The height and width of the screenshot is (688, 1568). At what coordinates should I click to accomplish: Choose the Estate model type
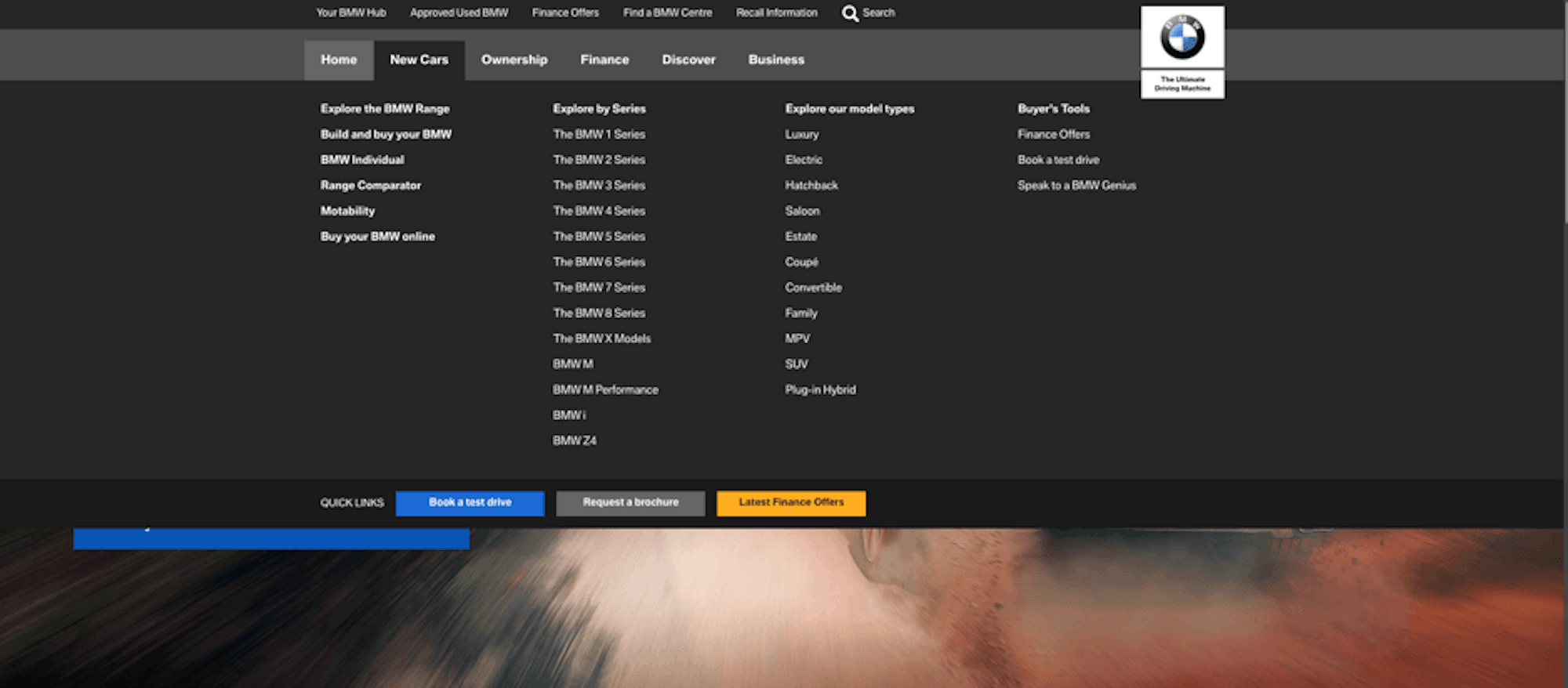tap(800, 237)
